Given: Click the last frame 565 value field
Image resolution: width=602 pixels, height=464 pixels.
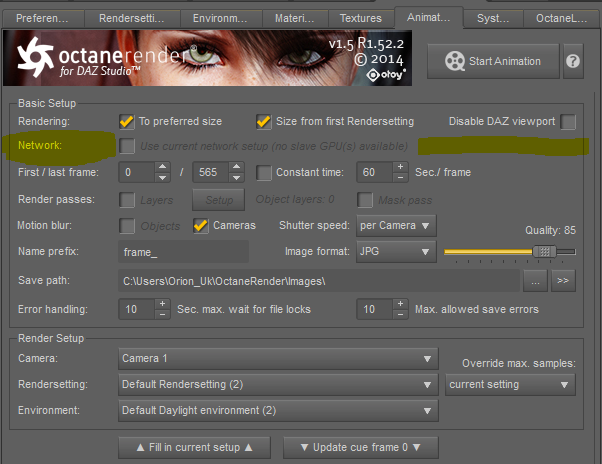Looking at the screenshot, I should 211,172.
